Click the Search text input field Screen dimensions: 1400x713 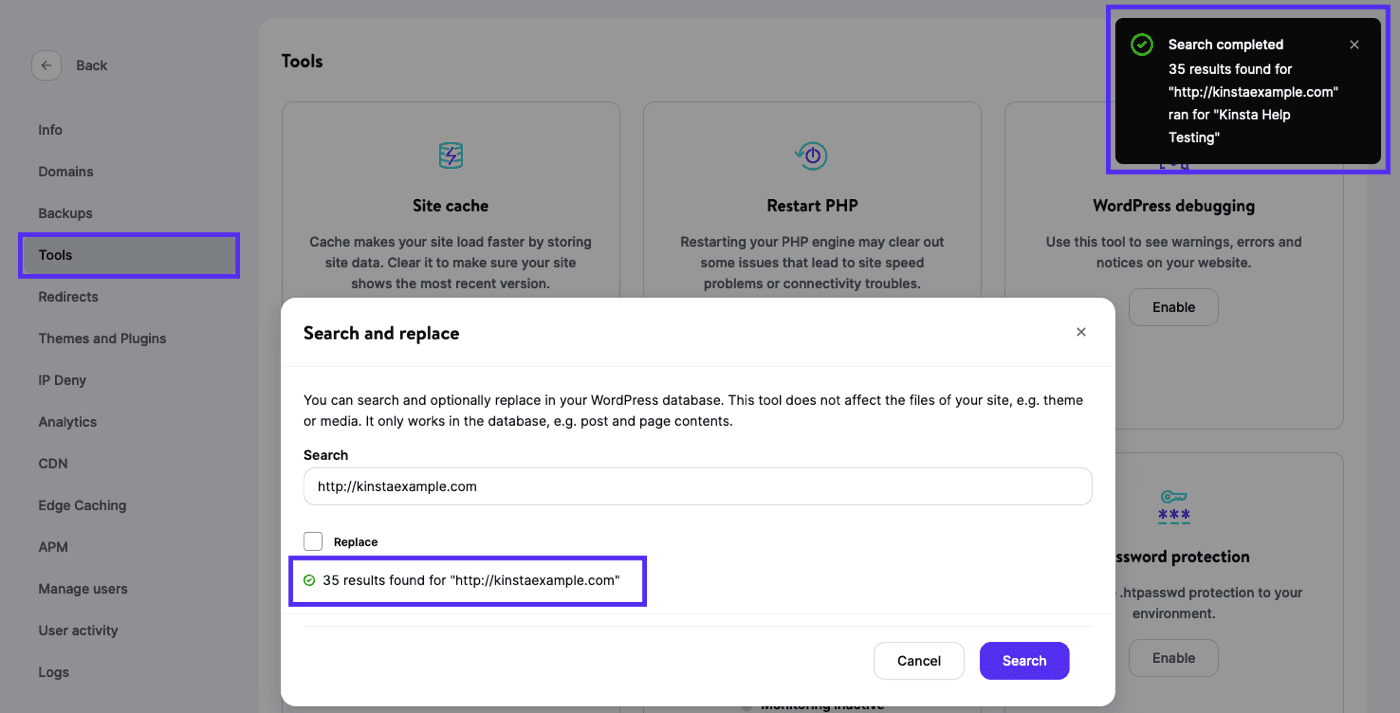click(697, 487)
